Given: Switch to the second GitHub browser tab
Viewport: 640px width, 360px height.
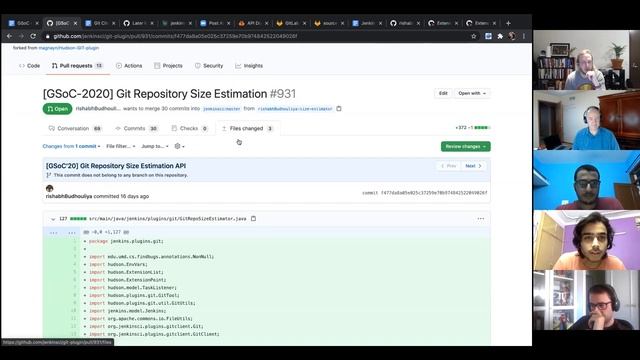Looking at the screenshot, I should pos(61,23).
